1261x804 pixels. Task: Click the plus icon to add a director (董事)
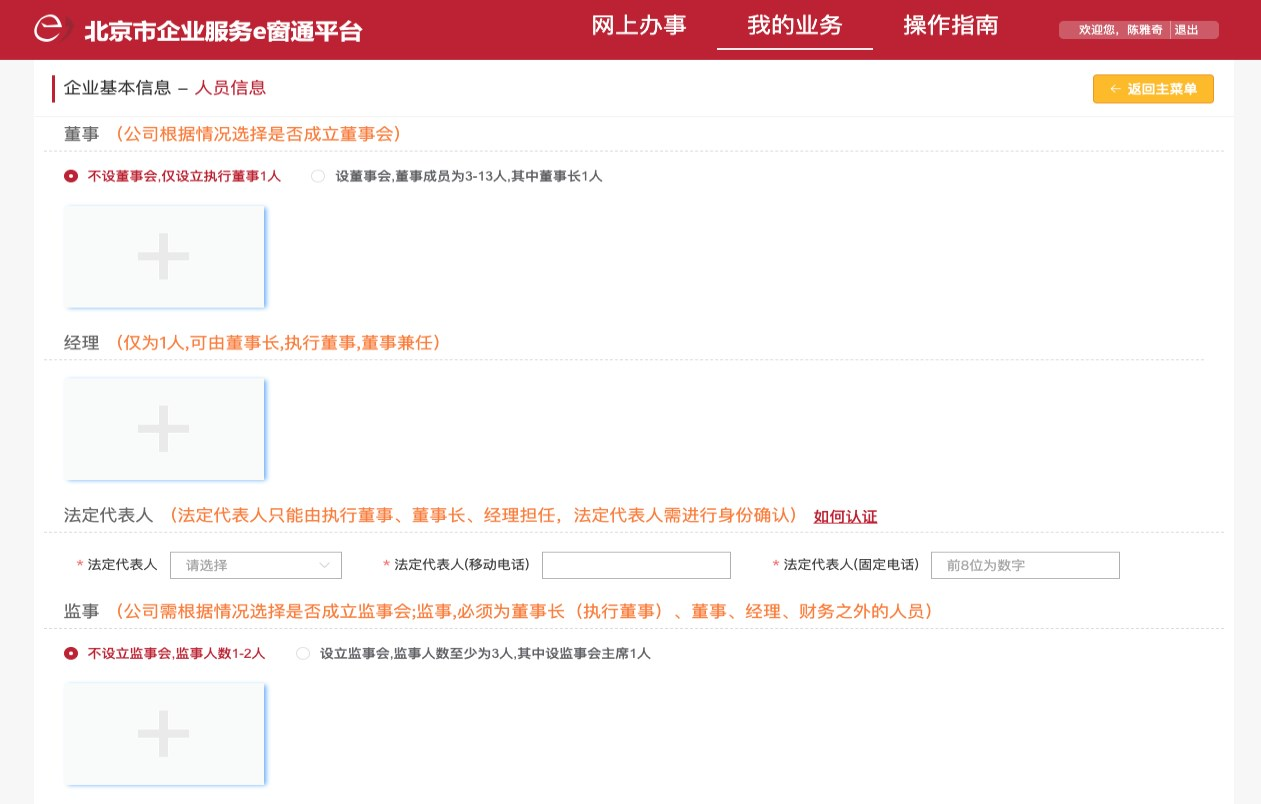163,257
